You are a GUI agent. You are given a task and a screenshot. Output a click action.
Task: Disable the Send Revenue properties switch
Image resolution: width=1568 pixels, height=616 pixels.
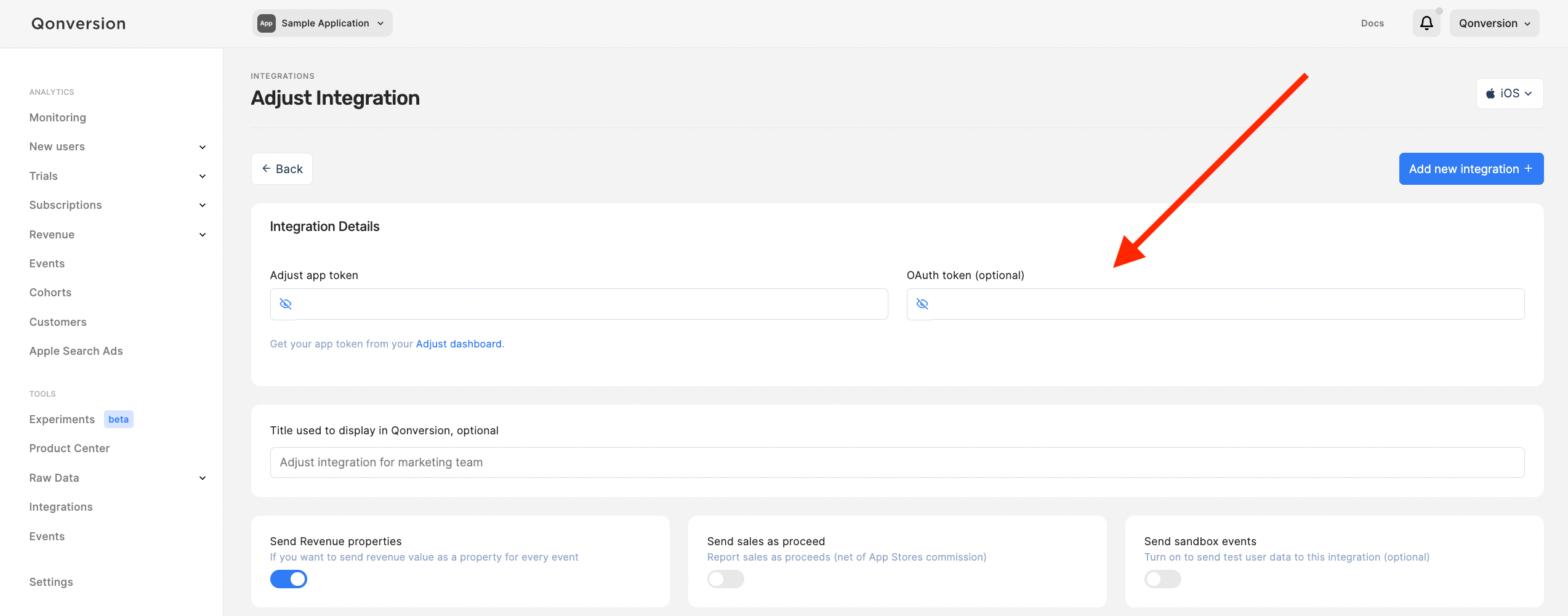coord(289,579)
